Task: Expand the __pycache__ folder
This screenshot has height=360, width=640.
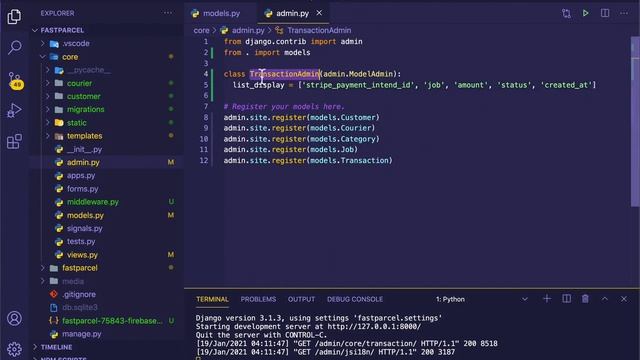Action: [89, 70]
